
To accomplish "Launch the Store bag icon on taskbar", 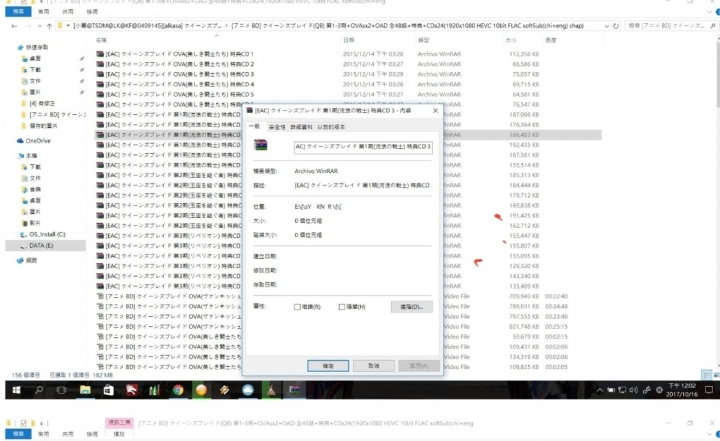I will (x=108, y=390).
